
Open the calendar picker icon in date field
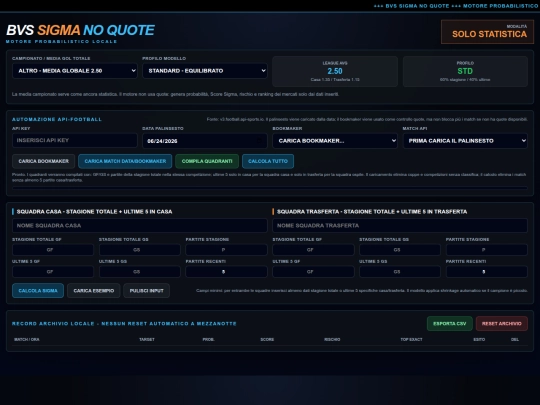click(x=259, y=141)
